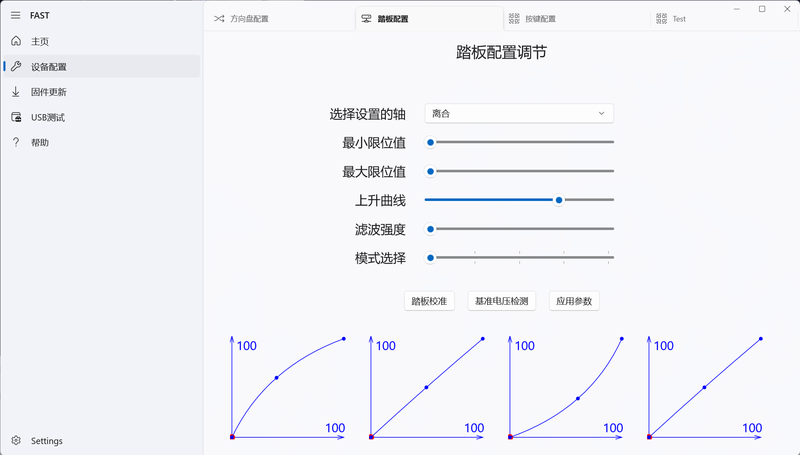Click the shuffle icon on 方向盘配置 tab
The width and height of the screenshot is (800, 455).
tap(219, 18)
